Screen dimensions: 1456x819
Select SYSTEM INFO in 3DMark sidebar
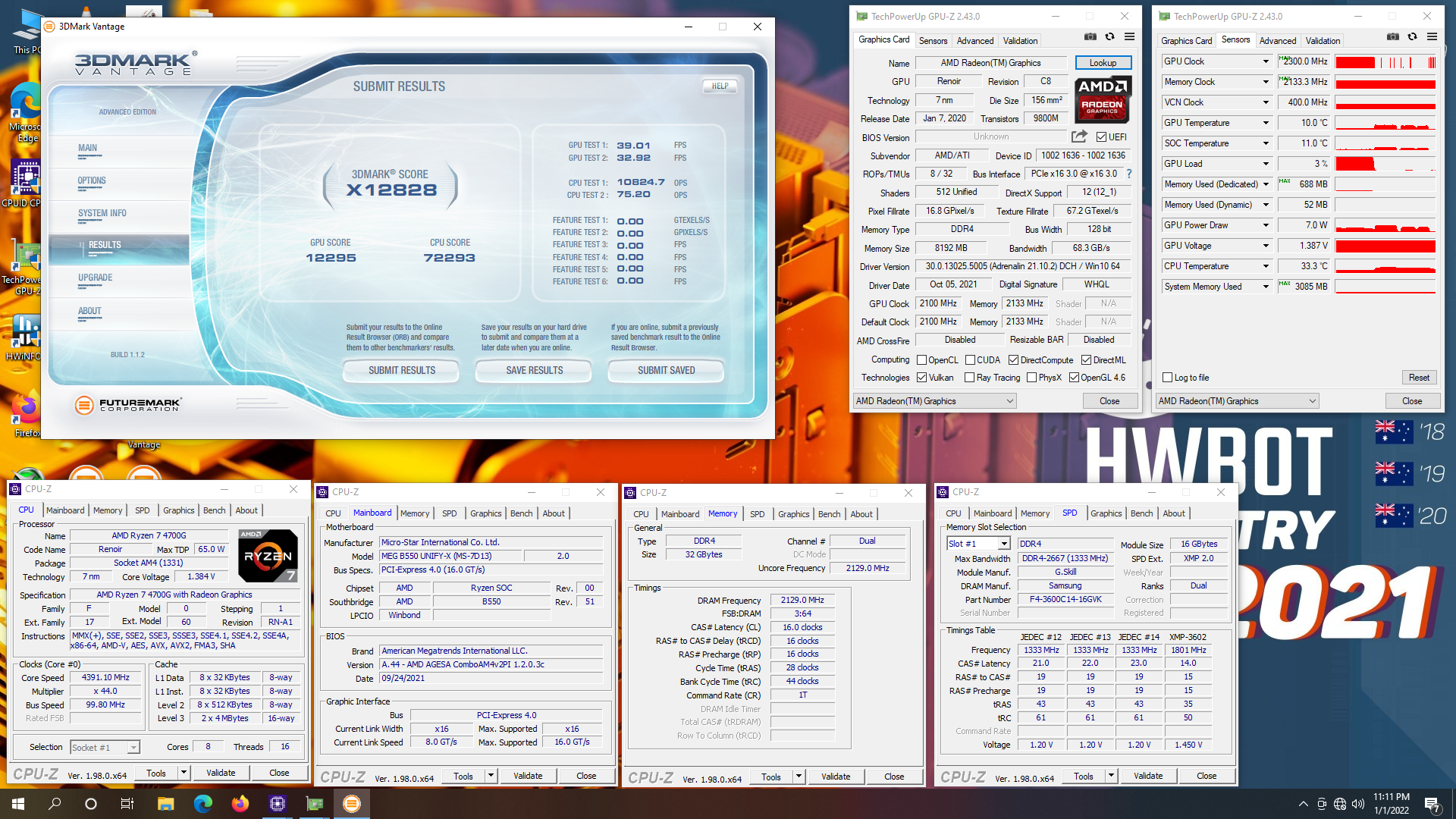[102, 214]
